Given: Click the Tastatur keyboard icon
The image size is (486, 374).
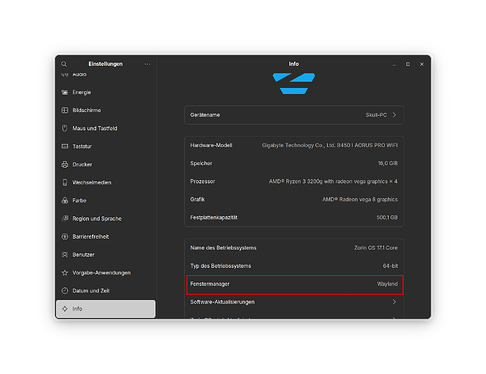Looking at the screenshot, I should pyautogui.click(x=65, y=146).
